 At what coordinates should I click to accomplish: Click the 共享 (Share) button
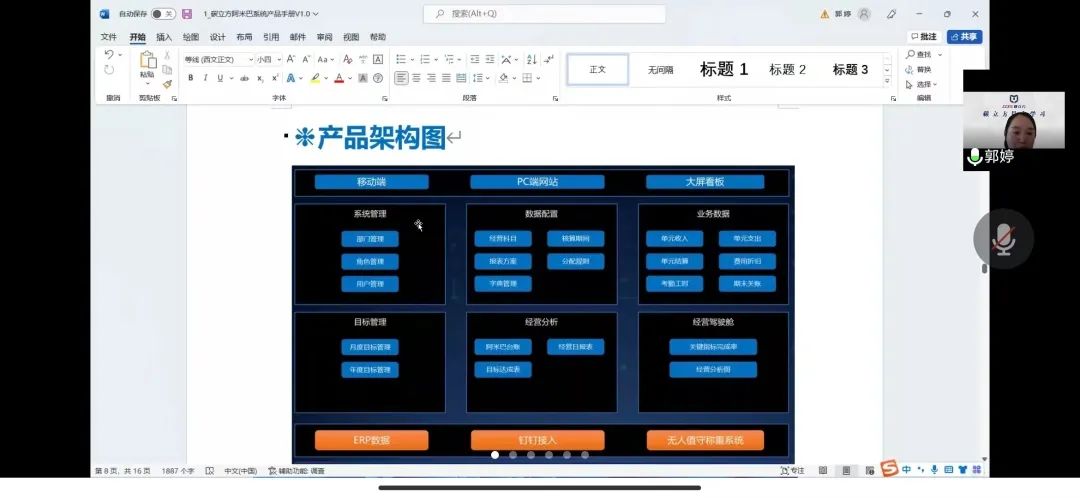click(x=964, y=37)
